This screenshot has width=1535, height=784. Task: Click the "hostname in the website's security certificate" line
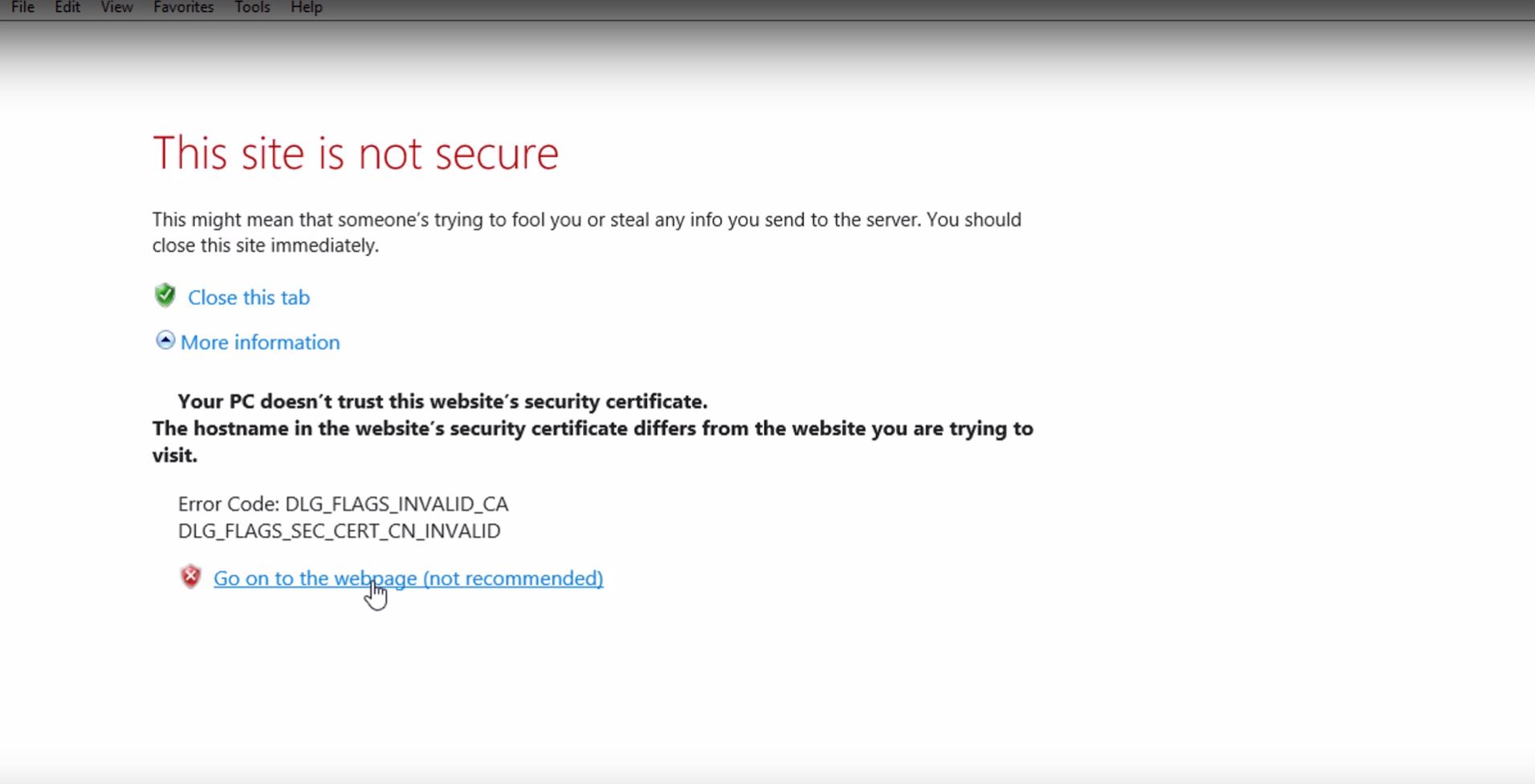(592, 429)
